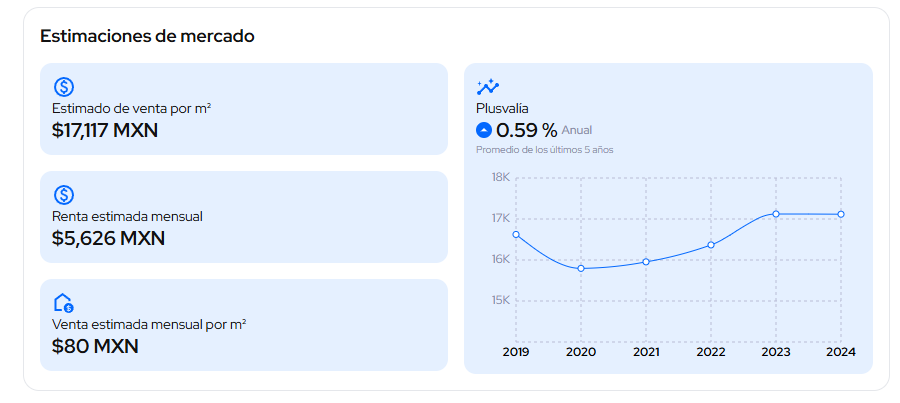Select the 2023 data point on chart

[x=776, y=214]
